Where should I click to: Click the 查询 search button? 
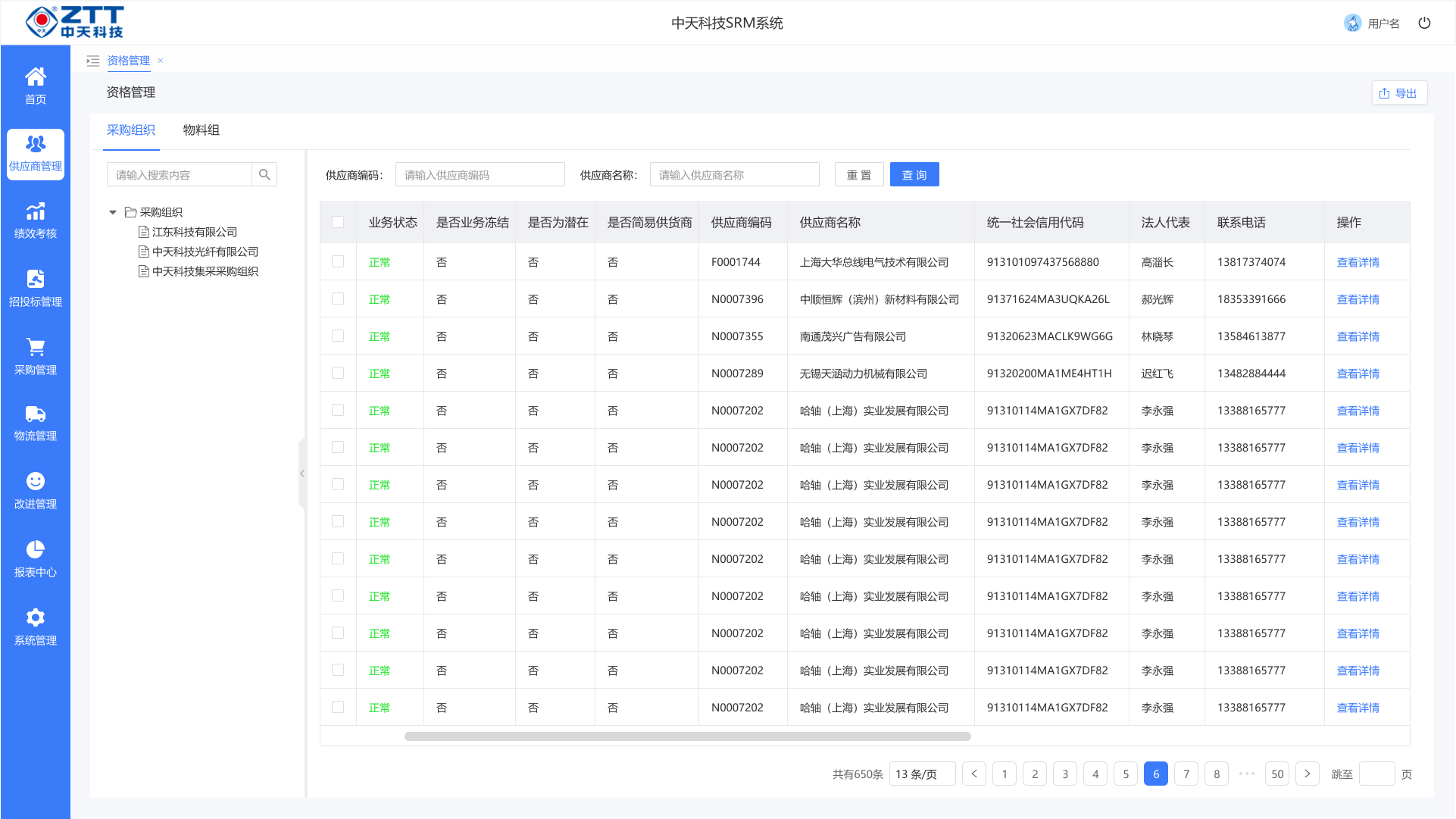[x=914, y=174]
